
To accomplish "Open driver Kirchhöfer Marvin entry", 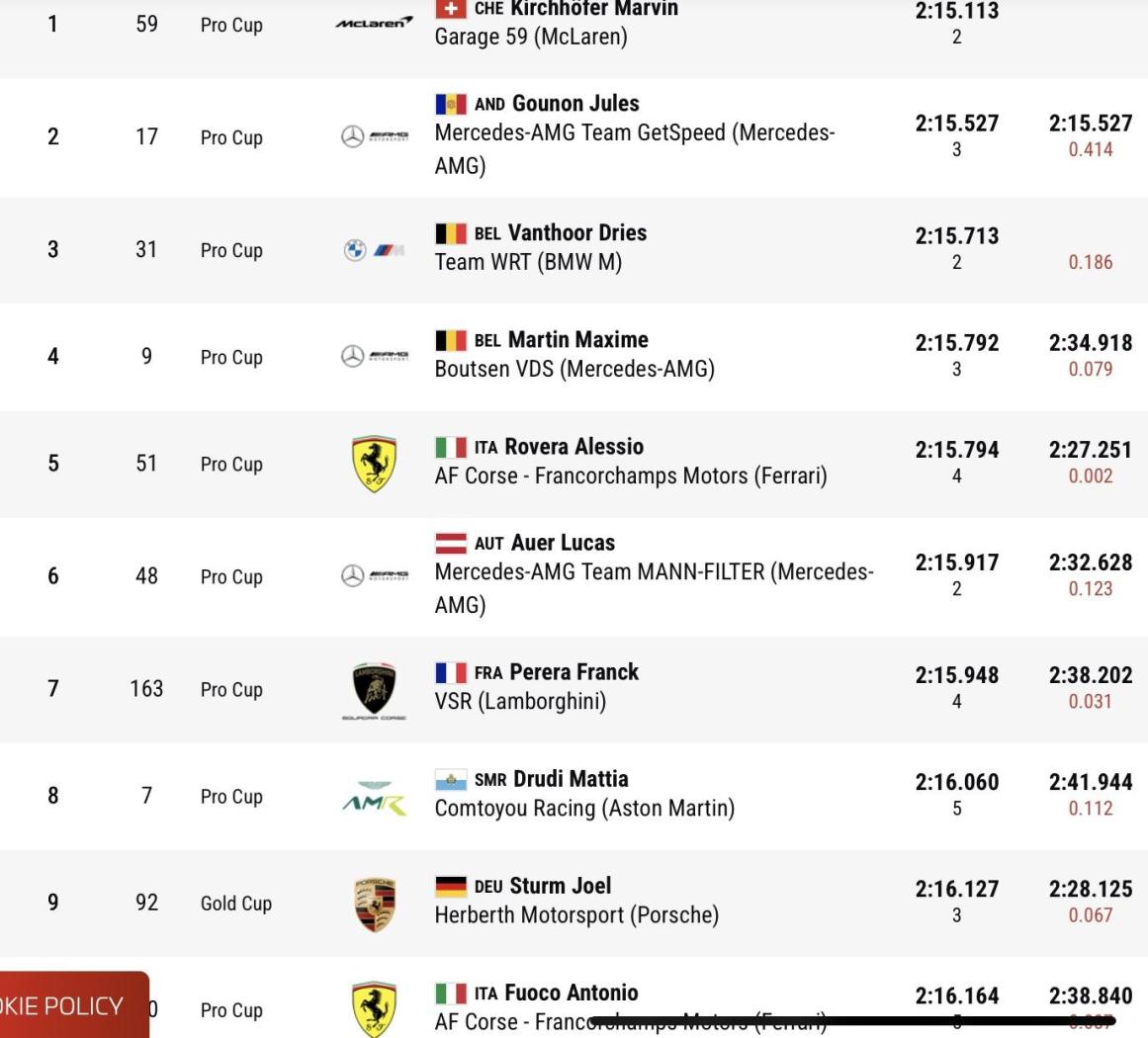I will (x=593, y=9).
